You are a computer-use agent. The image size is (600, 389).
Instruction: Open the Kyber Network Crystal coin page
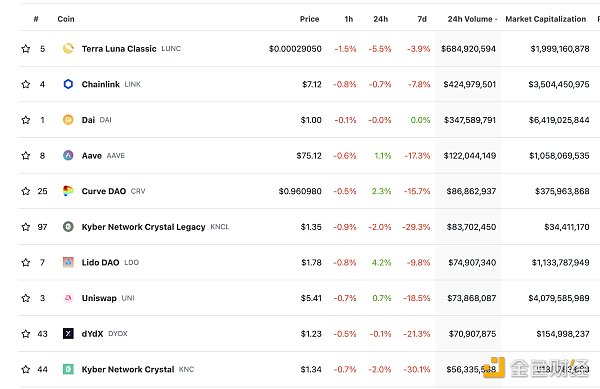pos(128,369)
